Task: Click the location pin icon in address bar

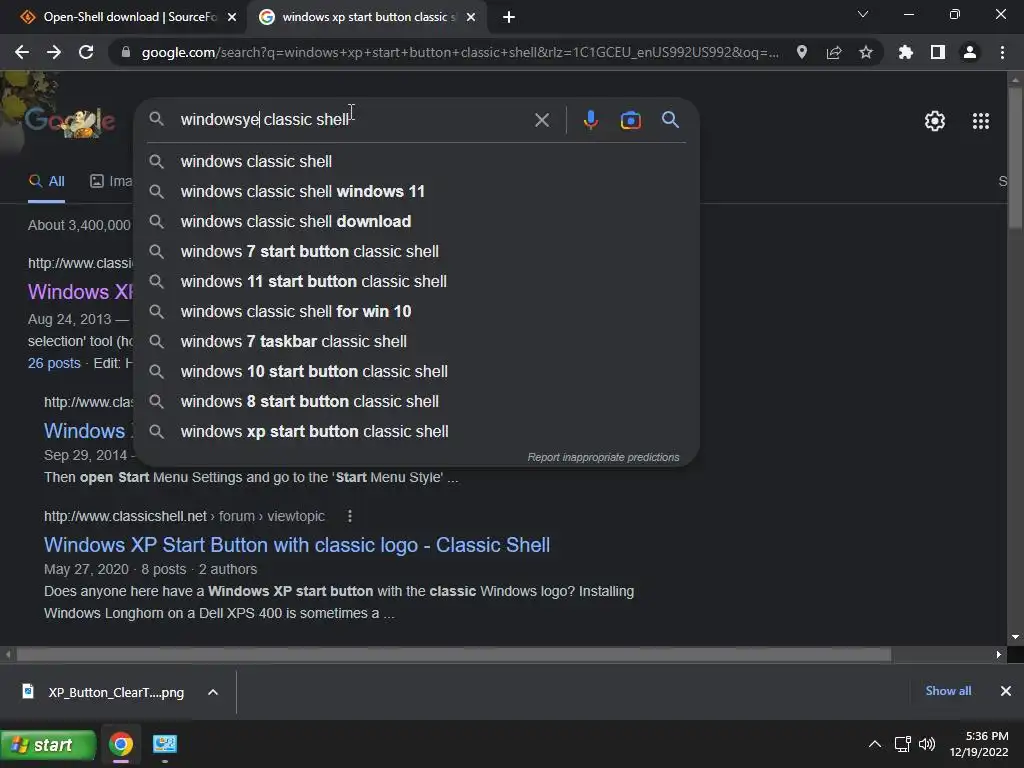Action: point(801,52)
